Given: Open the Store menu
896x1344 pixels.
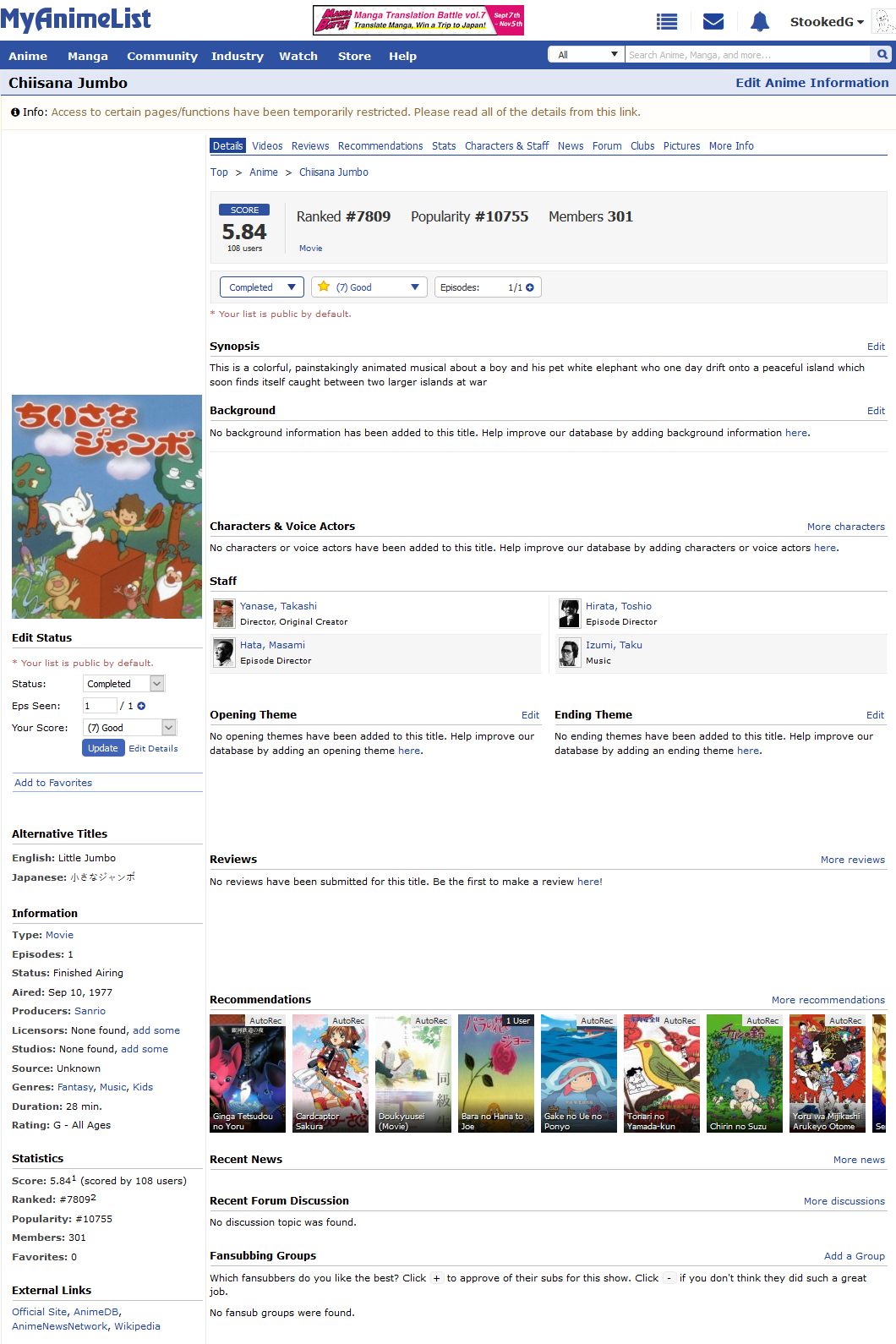Looking at the screenshot, I should (354, 57).
